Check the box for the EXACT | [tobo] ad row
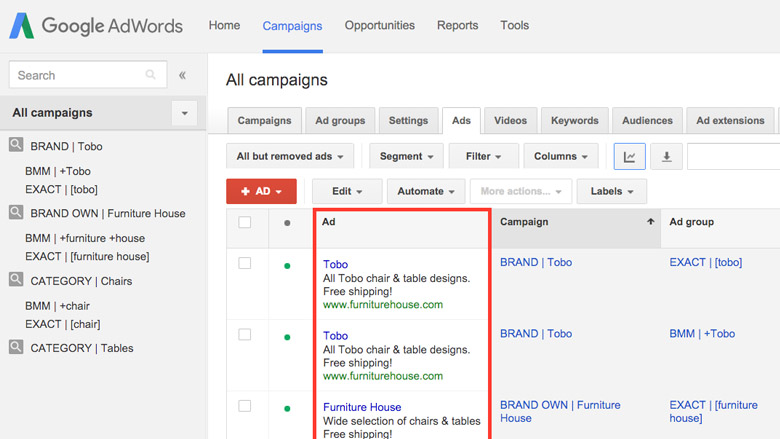This screenshot has height=439, width=780. click(245, 263)
